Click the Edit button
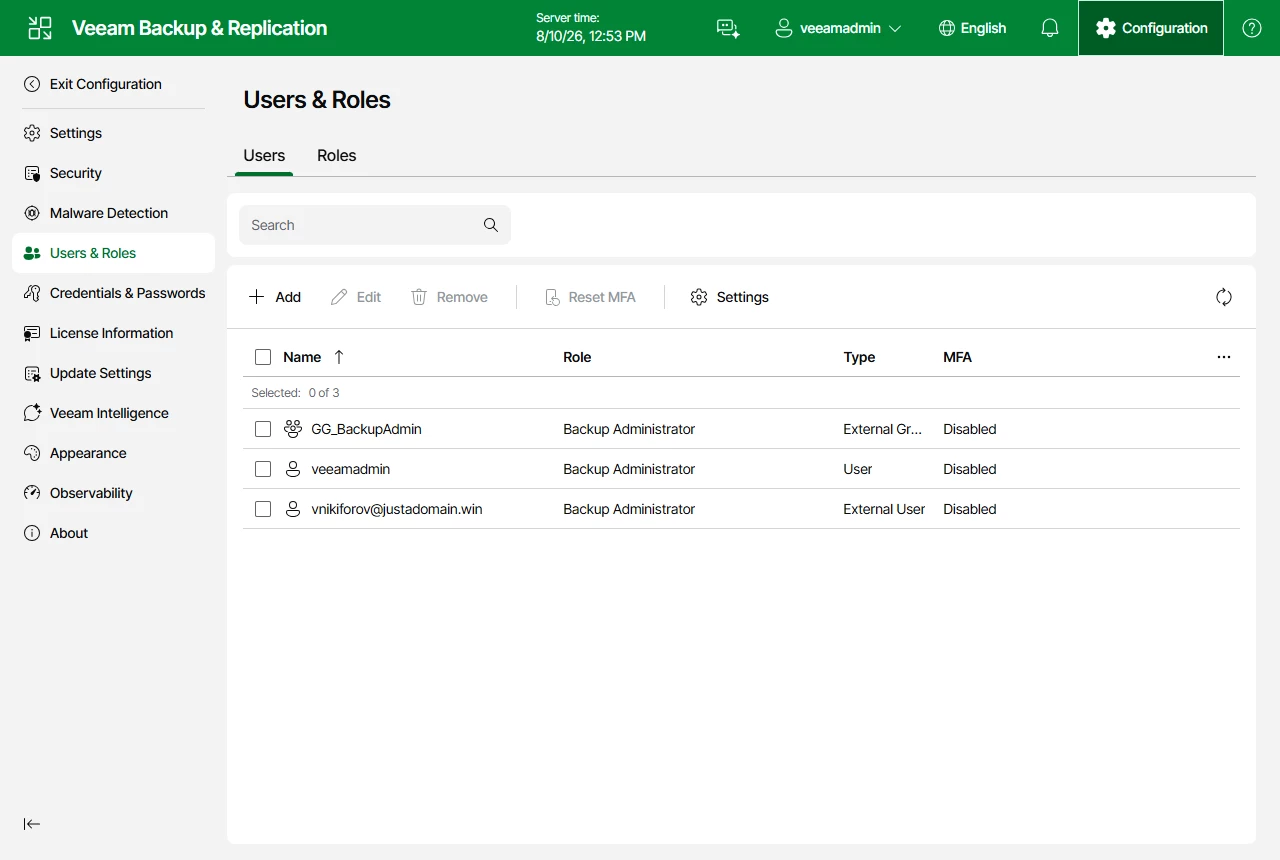Screen dimensions: 1280x860 click(356, 297)
